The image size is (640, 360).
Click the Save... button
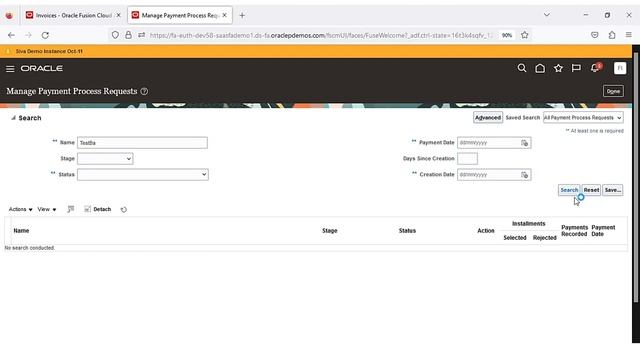click(x=613, y=190)
